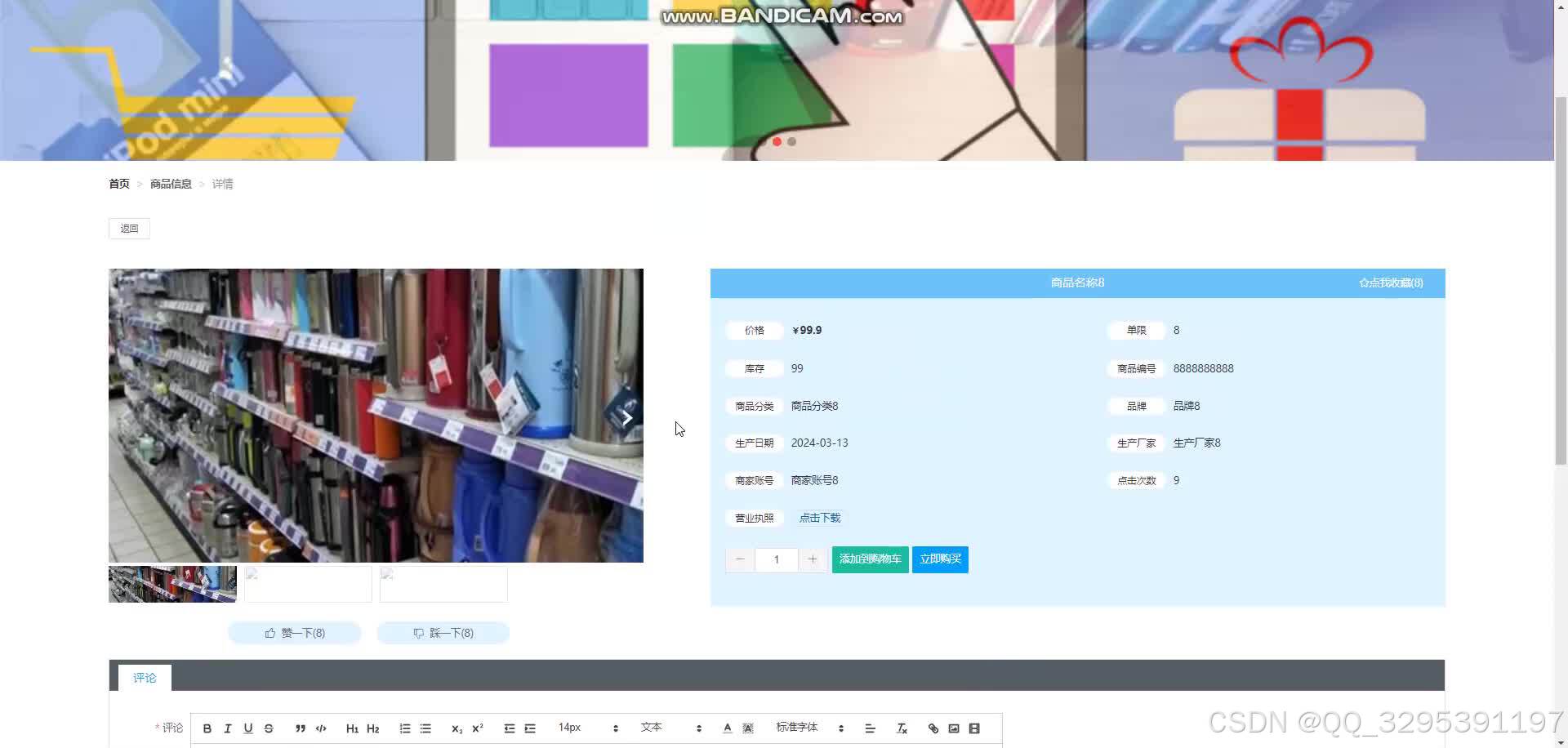Select the first product thumbnail image

171,583
